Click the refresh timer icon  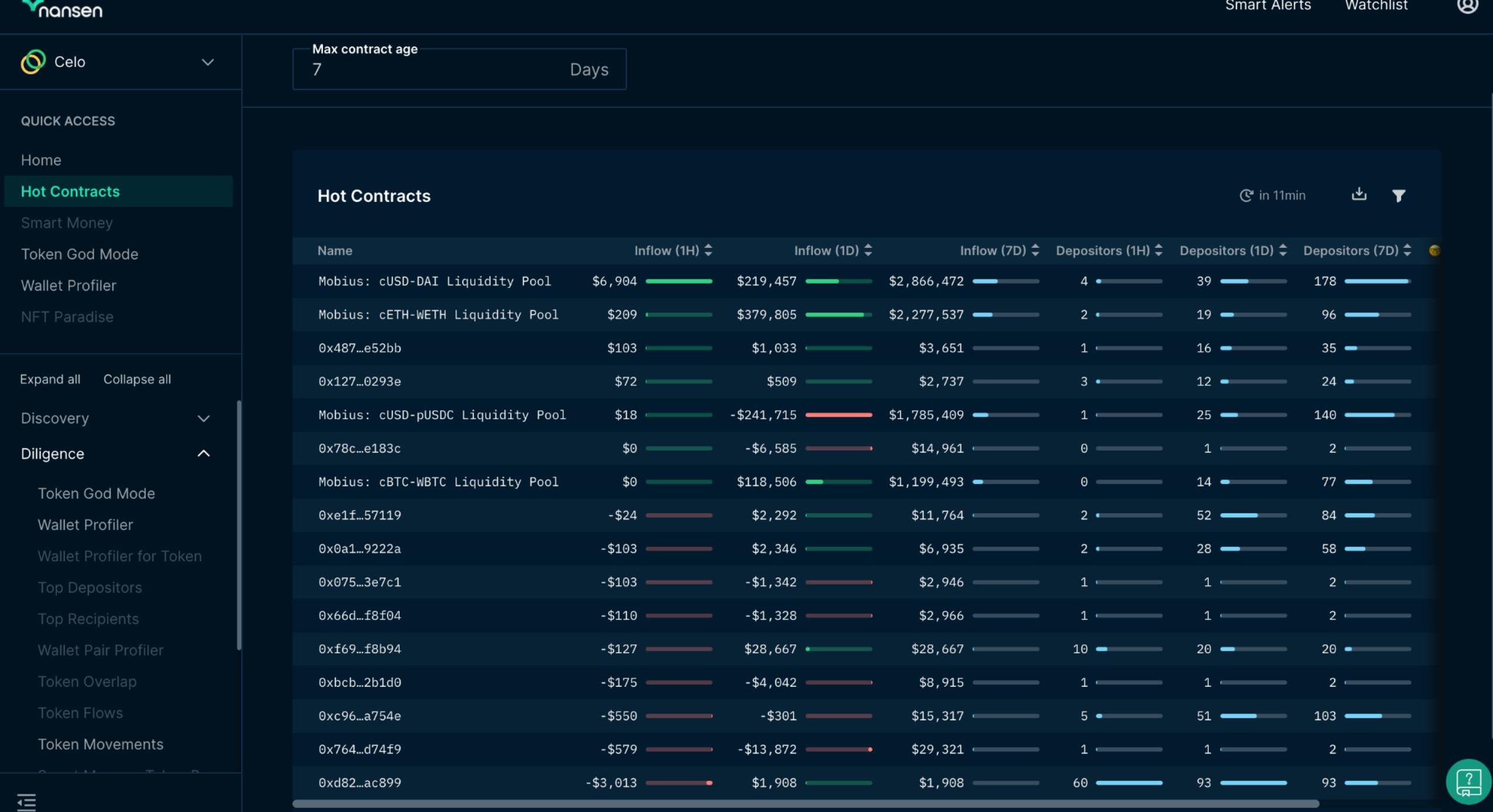[1245, 196]
